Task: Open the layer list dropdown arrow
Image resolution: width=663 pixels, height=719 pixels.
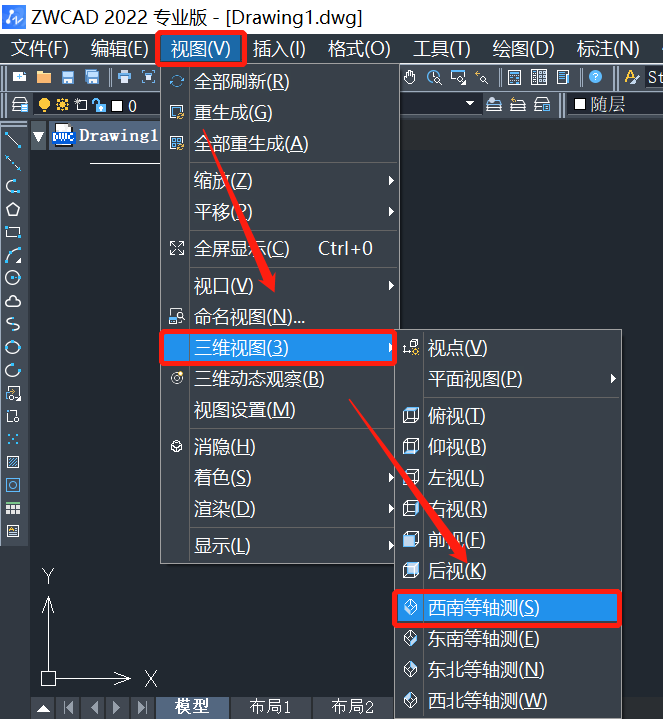Action: pos(470,103)
